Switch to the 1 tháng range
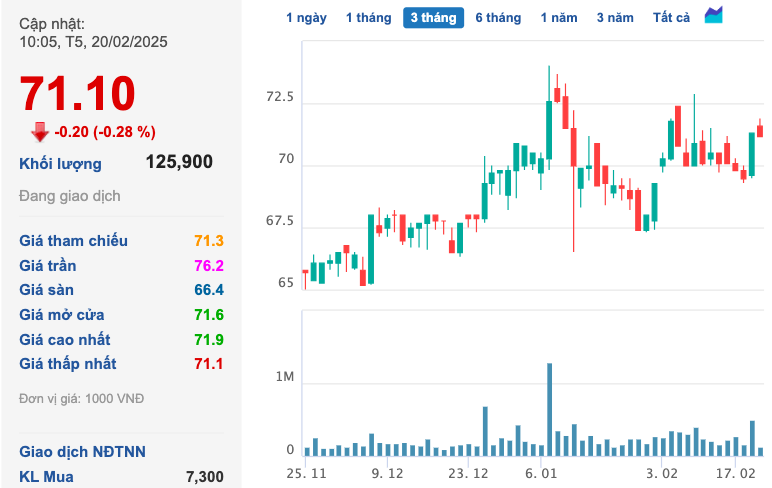The width and height of the screenshot is (772, 488). point(367,17)
